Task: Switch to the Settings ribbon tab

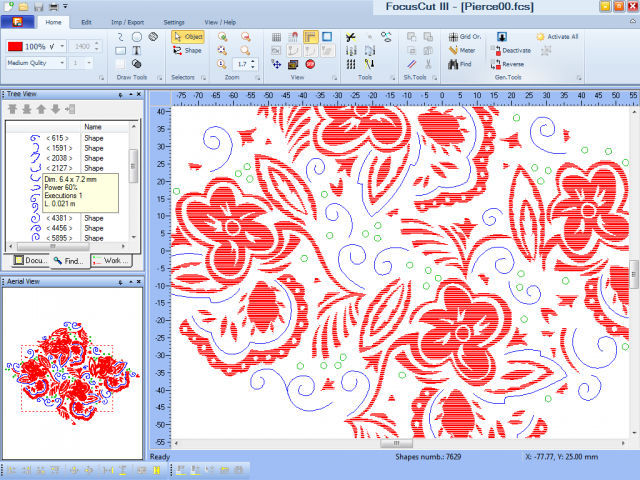Action: point(173,21)
